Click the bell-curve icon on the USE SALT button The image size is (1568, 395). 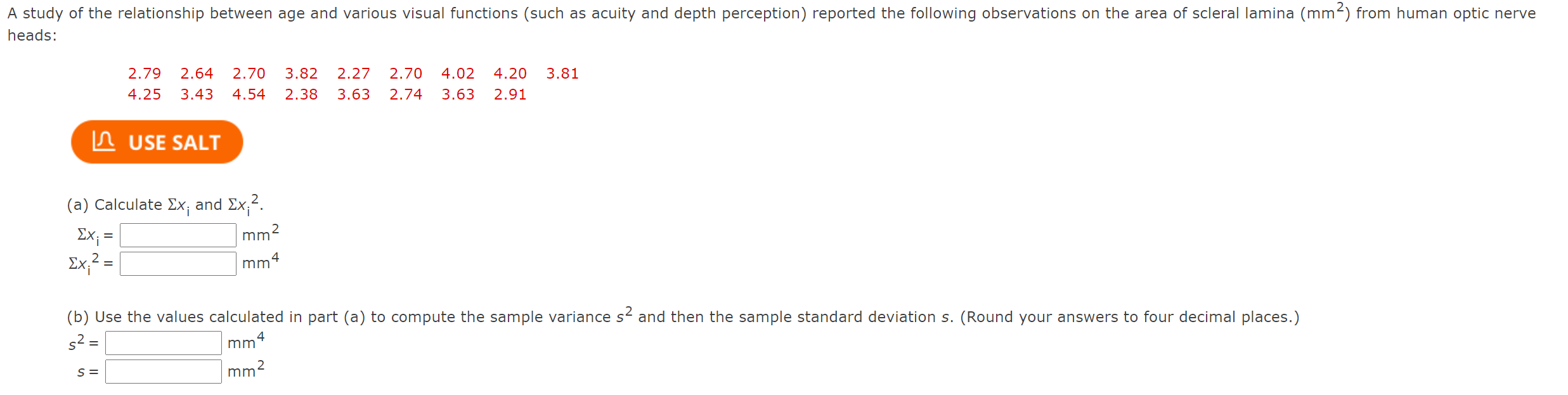pos(105,142)
